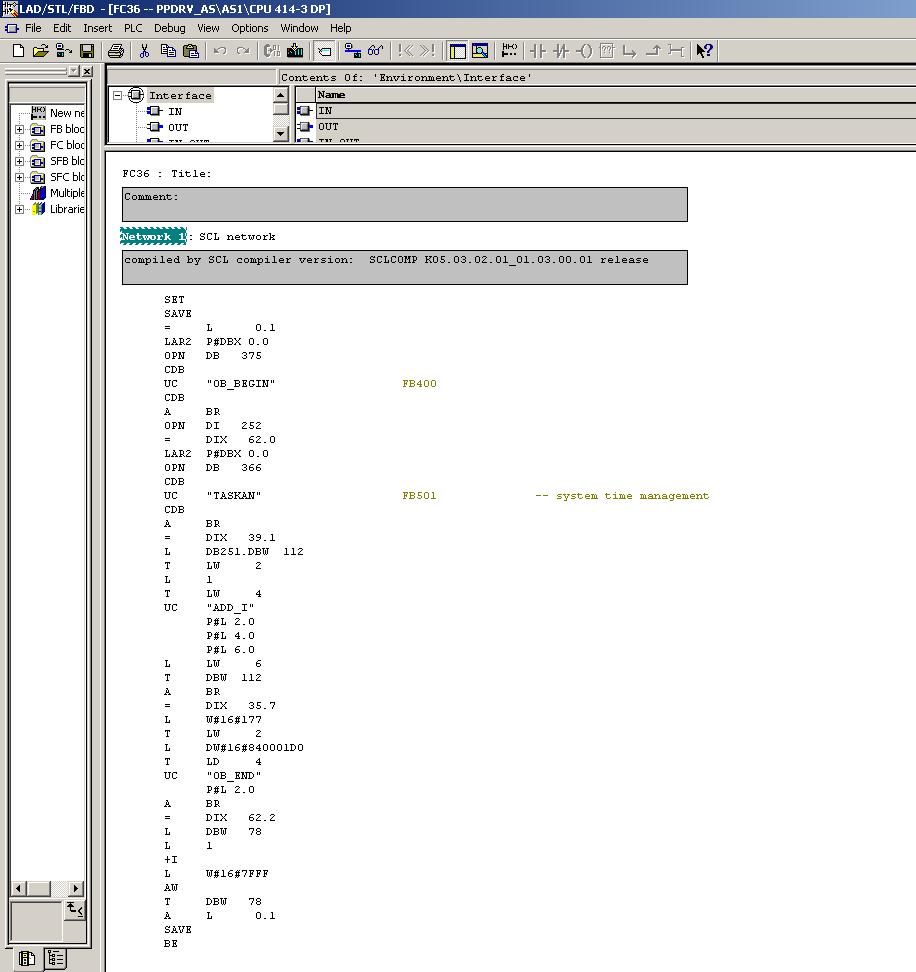Insert a normally closed contact
This screenshot has width=916, height=972.
point(561,51)
